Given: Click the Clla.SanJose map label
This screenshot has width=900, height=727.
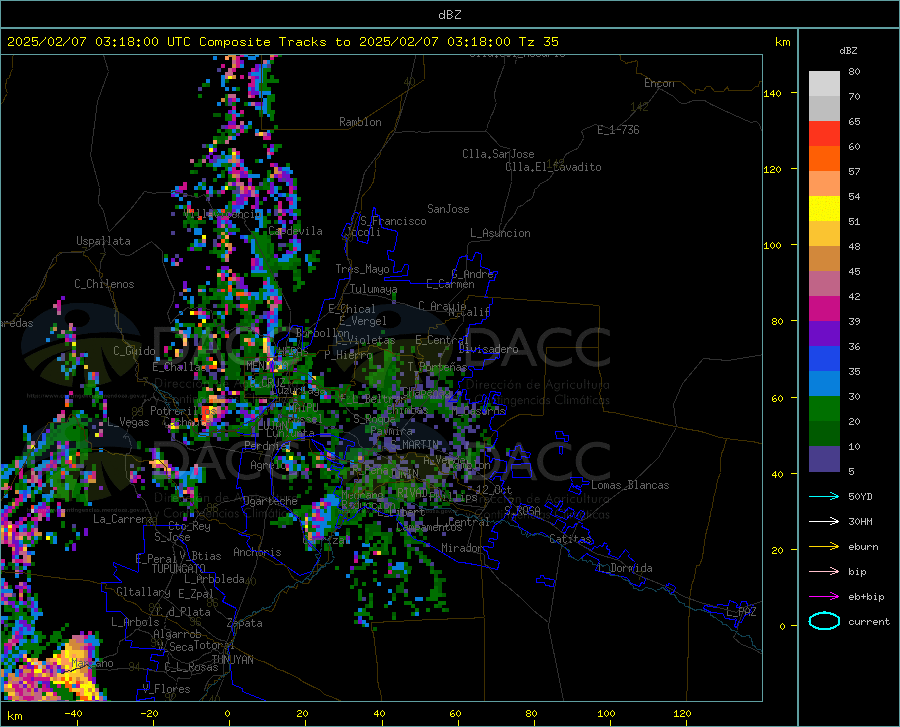Looking at the screenshot, I should click(x=498, y=154).
